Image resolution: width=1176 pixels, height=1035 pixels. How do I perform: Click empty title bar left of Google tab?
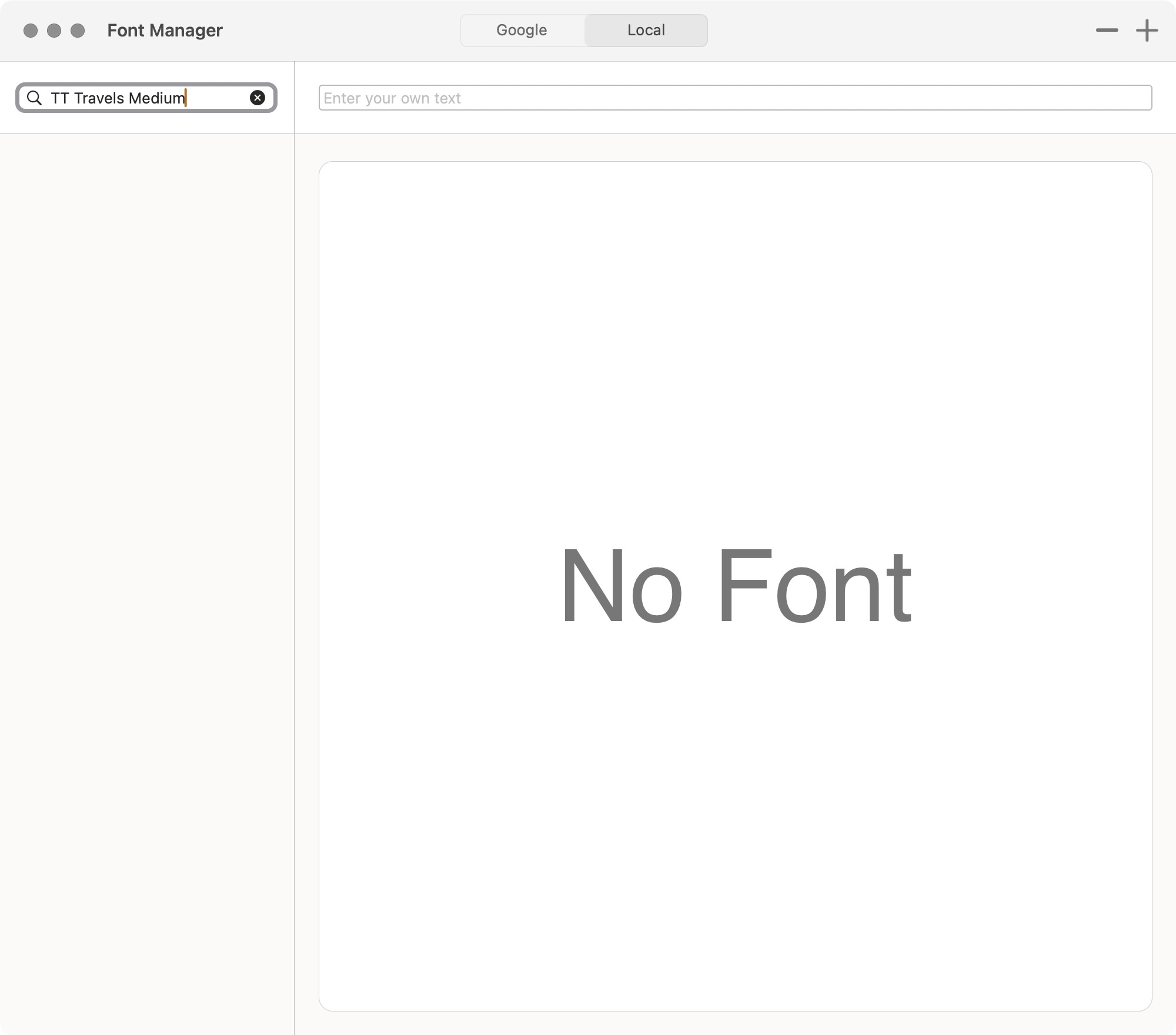[x=341, y=30]
